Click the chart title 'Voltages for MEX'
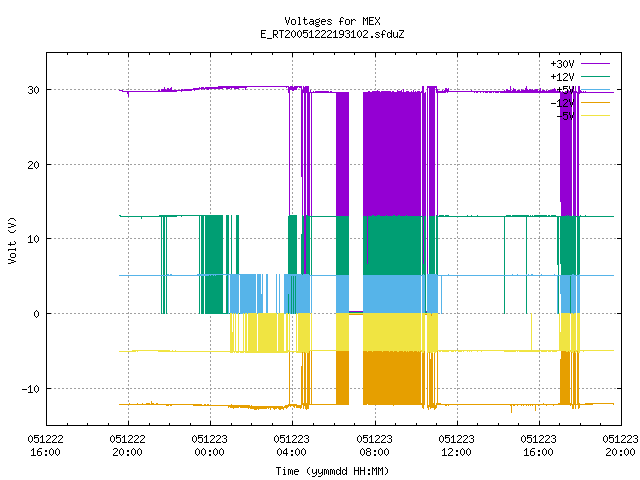 [332, 21]
